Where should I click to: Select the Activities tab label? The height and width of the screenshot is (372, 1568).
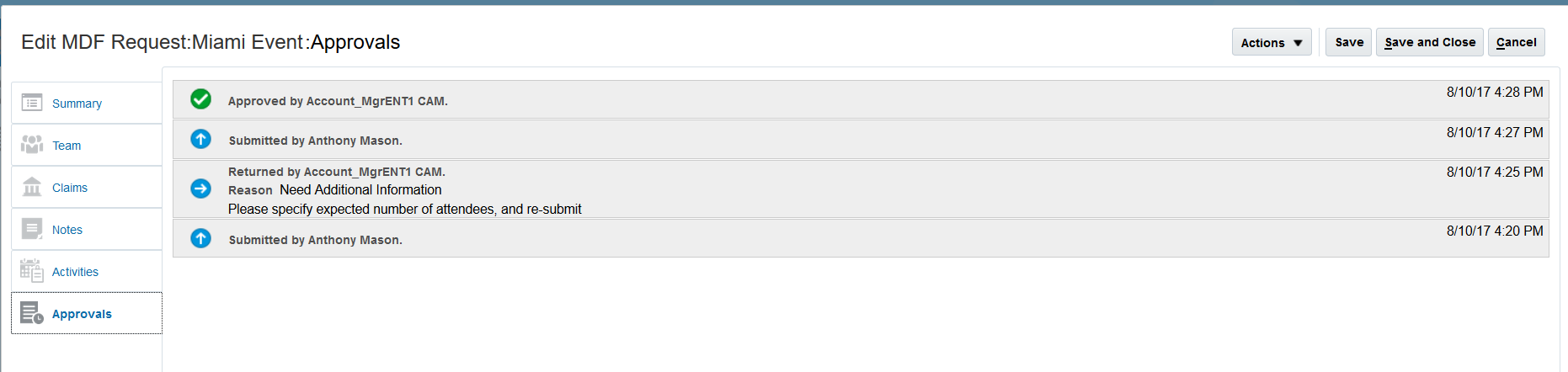pyautogui.click(x=75, y=272)
